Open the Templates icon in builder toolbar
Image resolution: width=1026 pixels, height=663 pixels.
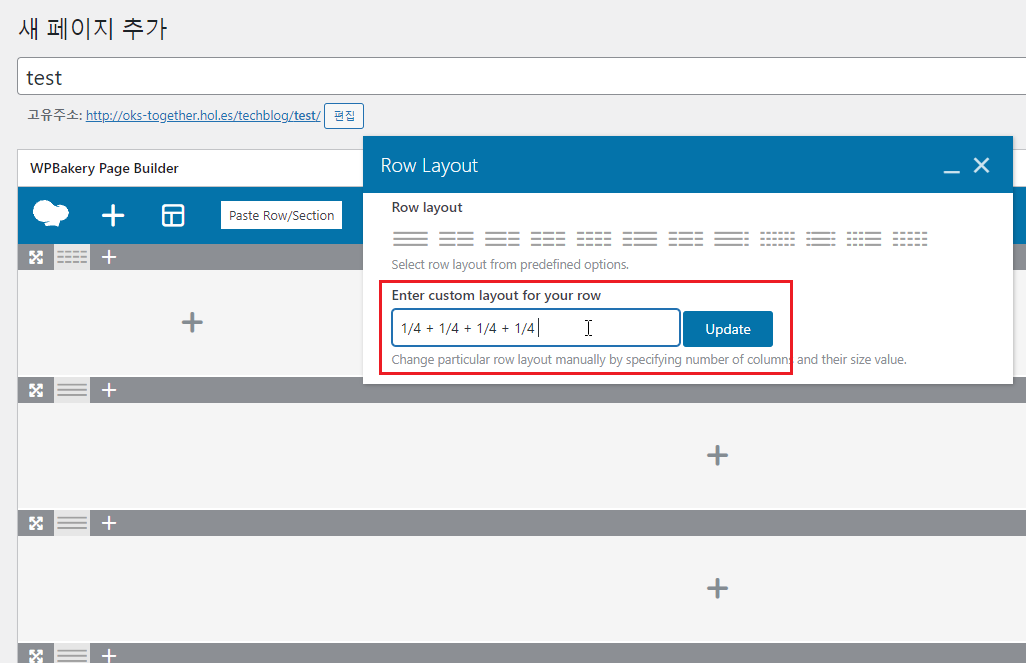173,215
